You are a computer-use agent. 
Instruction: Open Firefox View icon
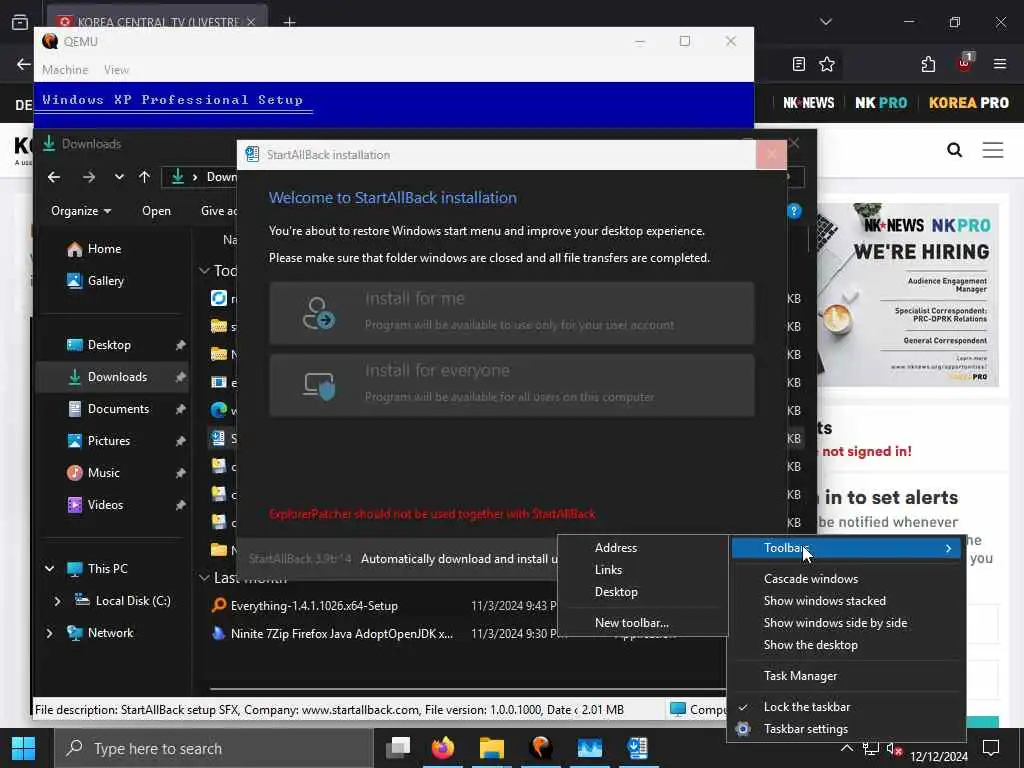(x=20, y=22)
